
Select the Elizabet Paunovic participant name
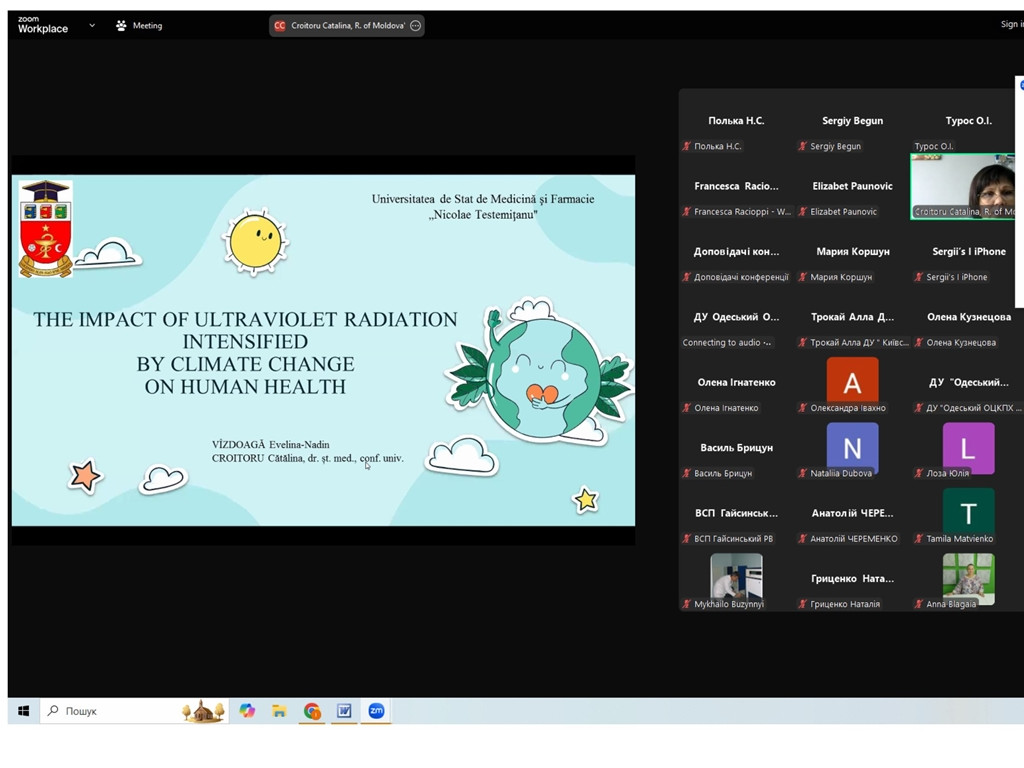pyautogui.click(x=852, y=186)
